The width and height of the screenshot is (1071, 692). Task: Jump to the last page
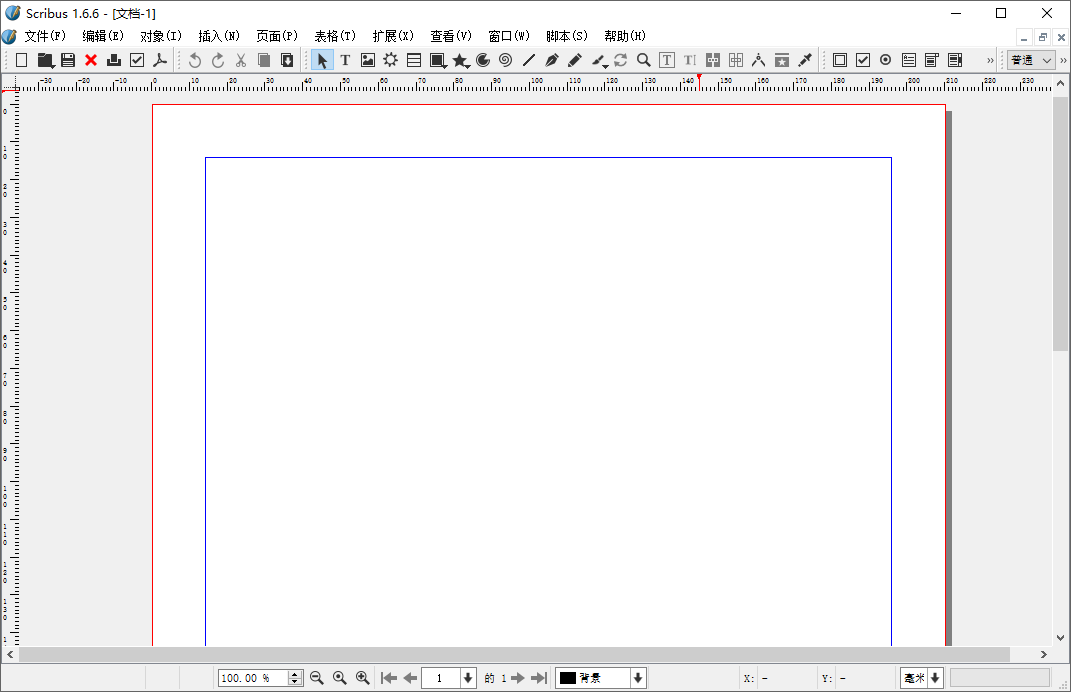tap(539, 677)
